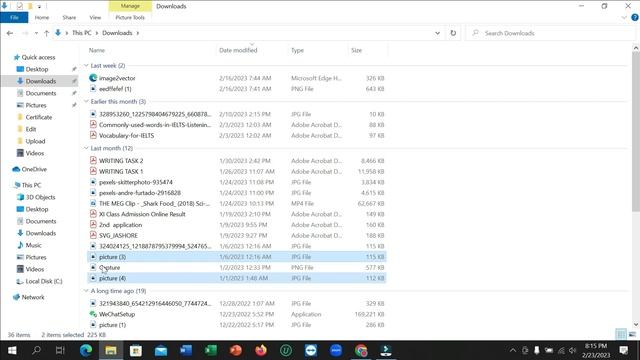This screenshot has height=360, width=640.
Task: Click the File Explorer taskbar icon
Action: [x=111, y=350]
